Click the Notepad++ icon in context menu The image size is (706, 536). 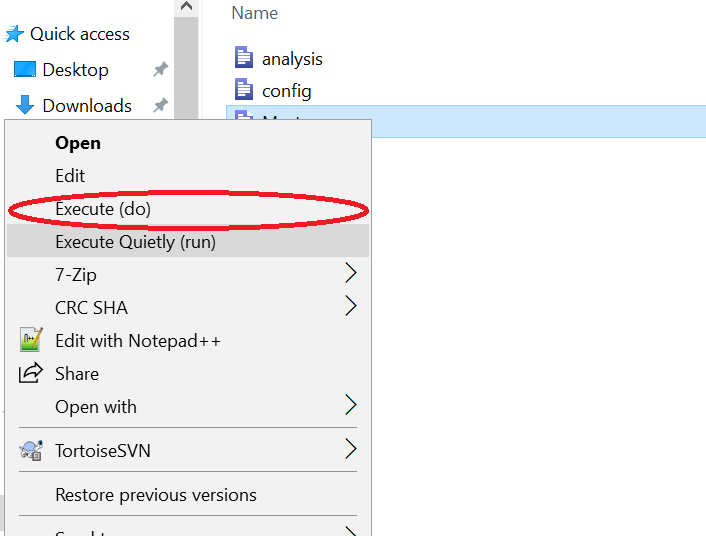tap(31, 340)
